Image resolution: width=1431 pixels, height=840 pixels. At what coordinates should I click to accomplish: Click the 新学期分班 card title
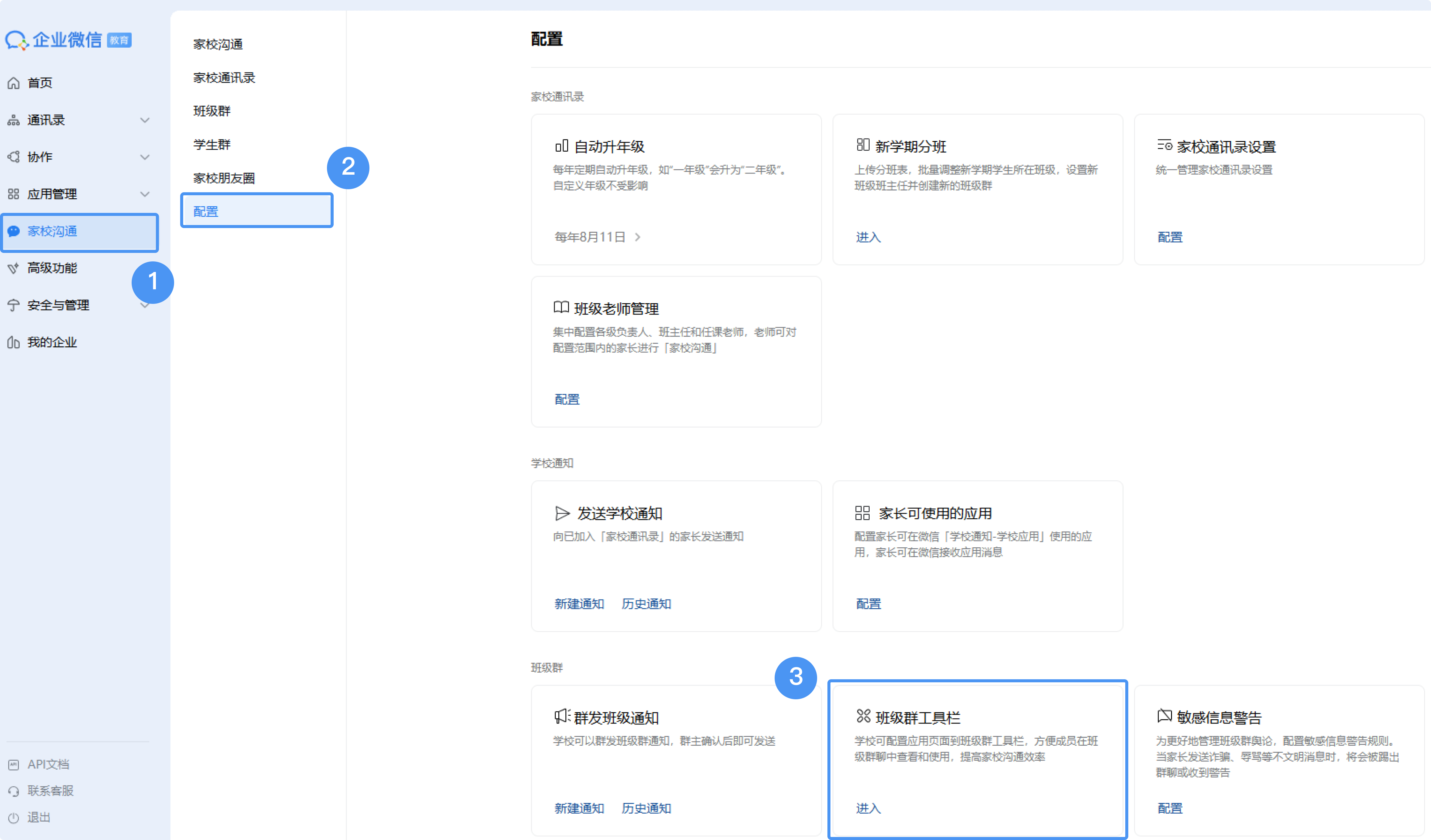[911, 147]
